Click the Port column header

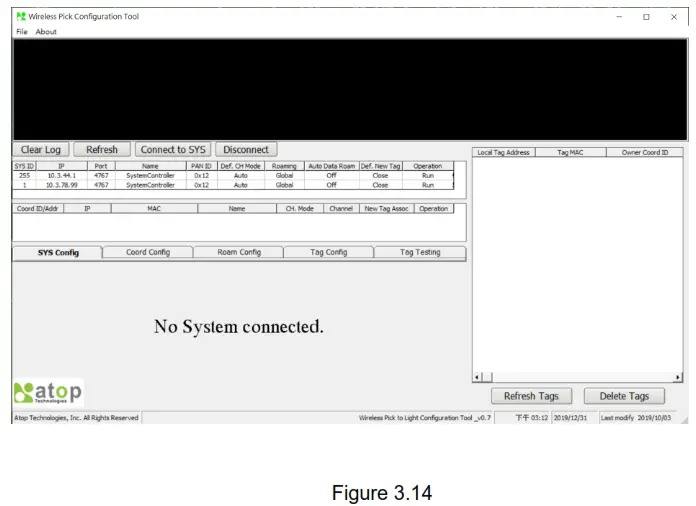coord(101,166)
